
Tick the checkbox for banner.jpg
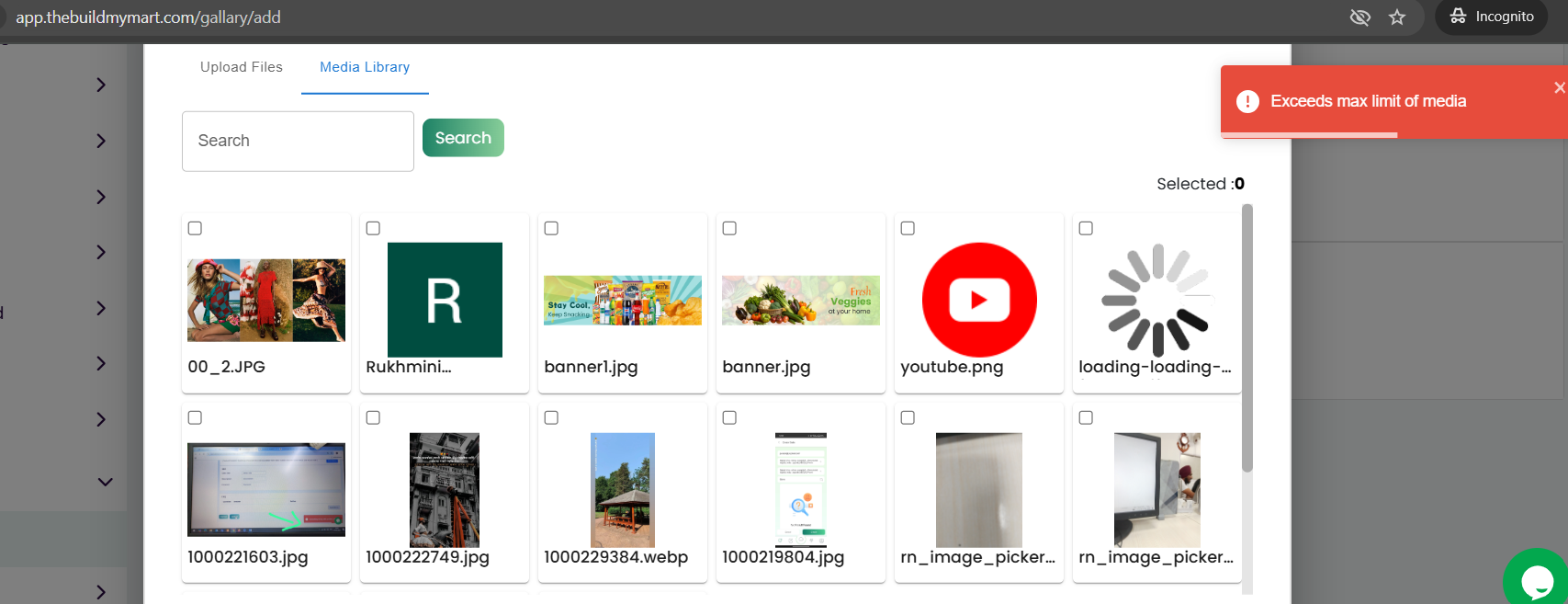pyautogui.click(x=729, y=228)
